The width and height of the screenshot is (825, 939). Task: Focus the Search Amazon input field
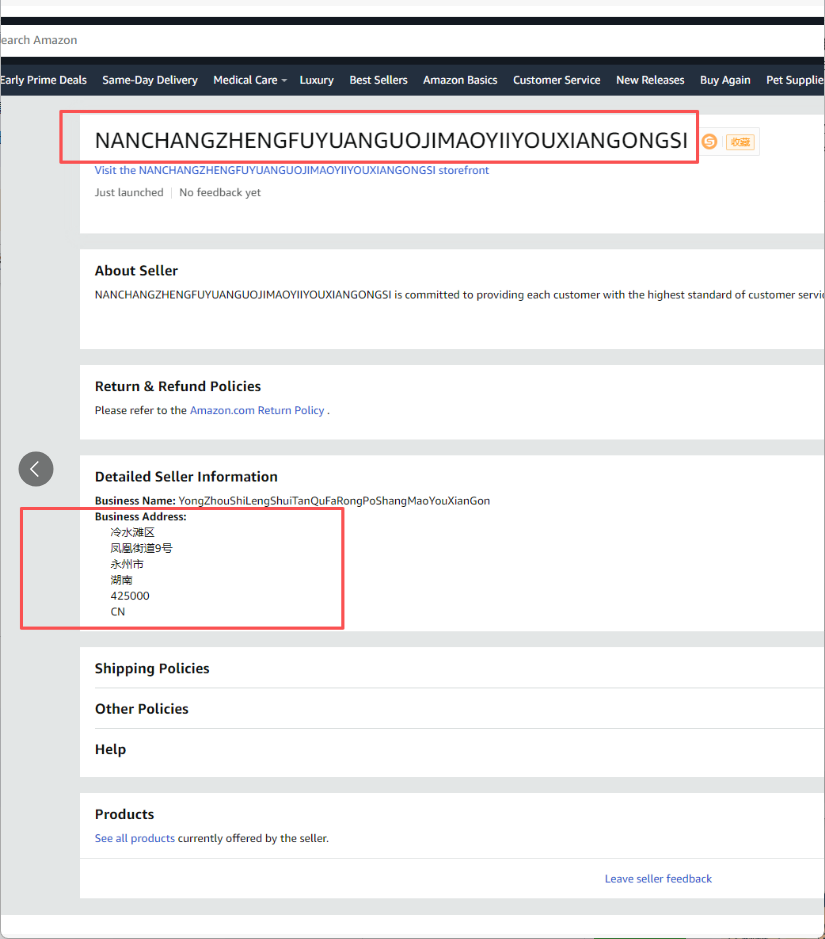click(x=412, y=40)
